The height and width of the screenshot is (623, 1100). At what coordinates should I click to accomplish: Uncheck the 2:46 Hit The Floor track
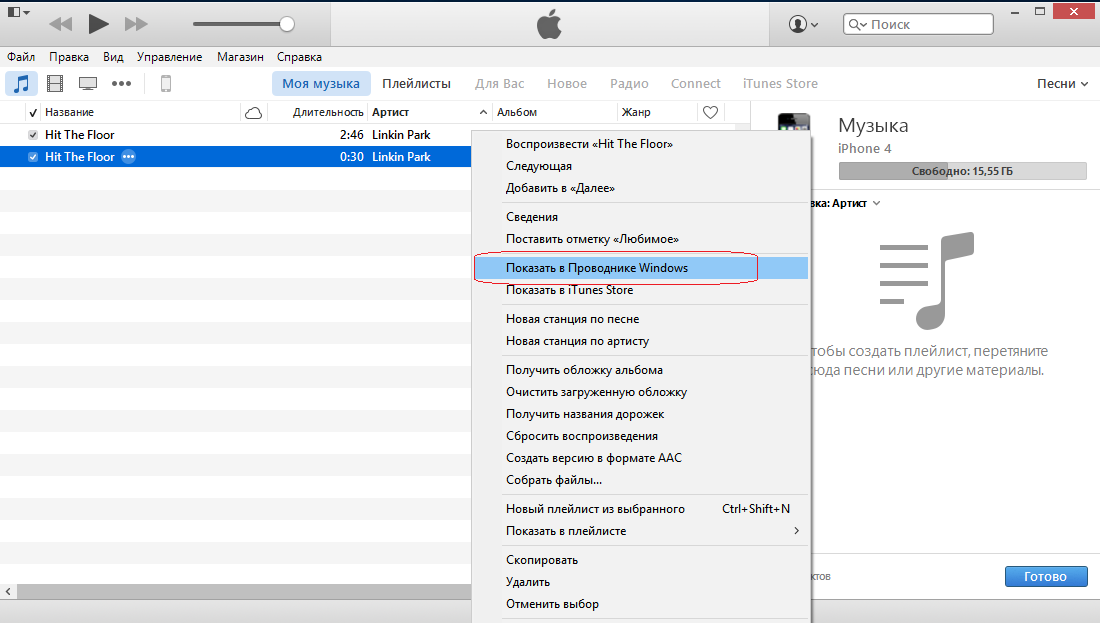tap(32, 135)
